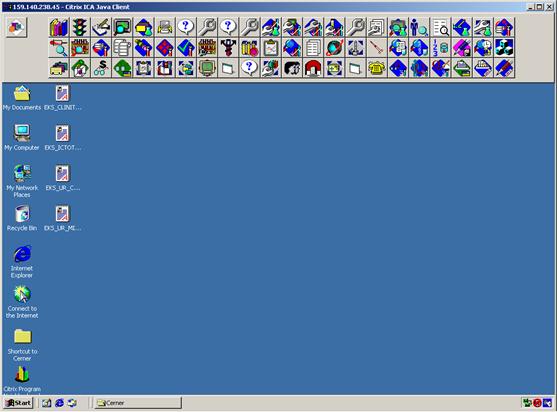
Task: Open the document with magnifier search icon
Action: coord(440,27)
